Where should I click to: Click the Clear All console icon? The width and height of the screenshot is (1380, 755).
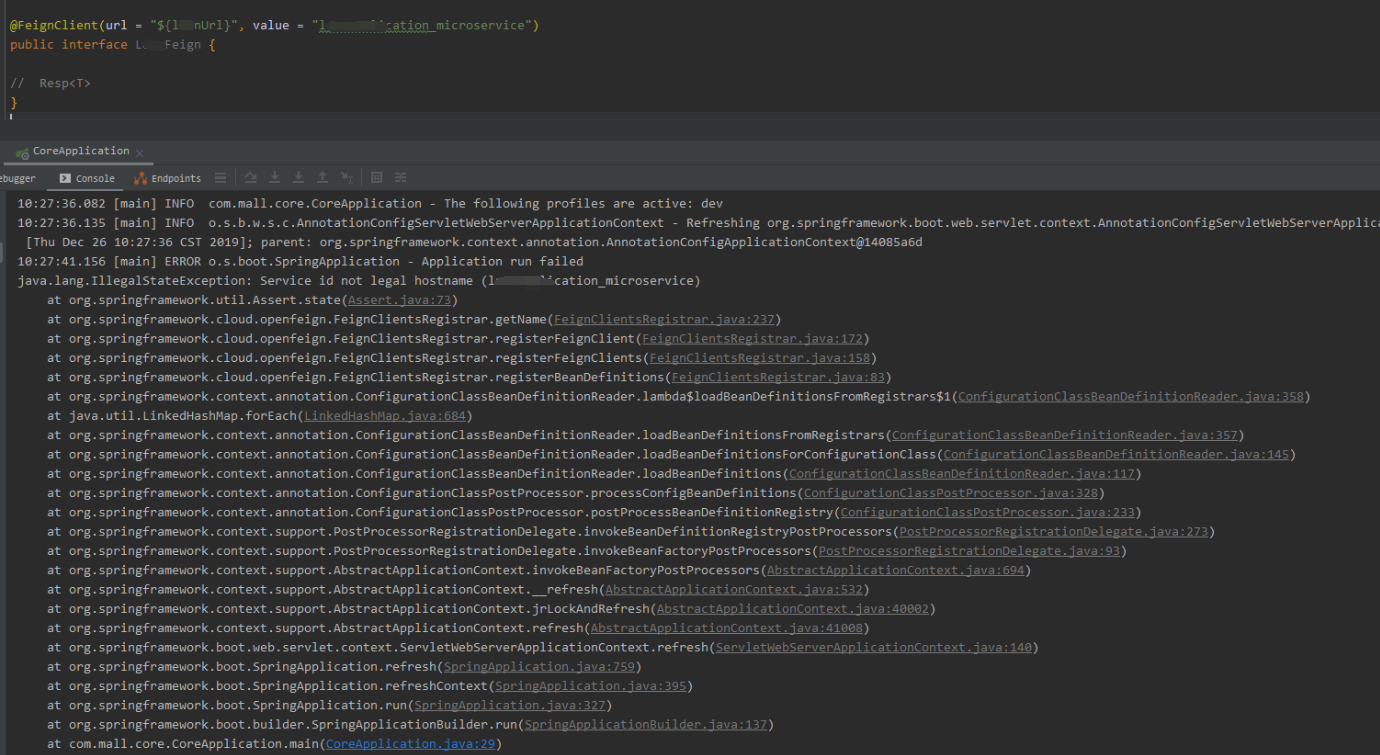coord(399,177)
